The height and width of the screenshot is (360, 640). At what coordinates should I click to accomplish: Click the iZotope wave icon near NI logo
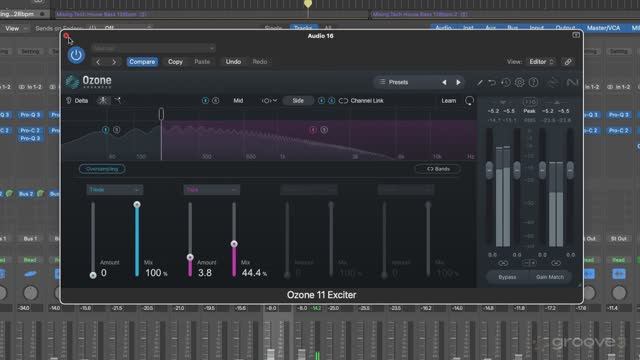coord(553,82)
